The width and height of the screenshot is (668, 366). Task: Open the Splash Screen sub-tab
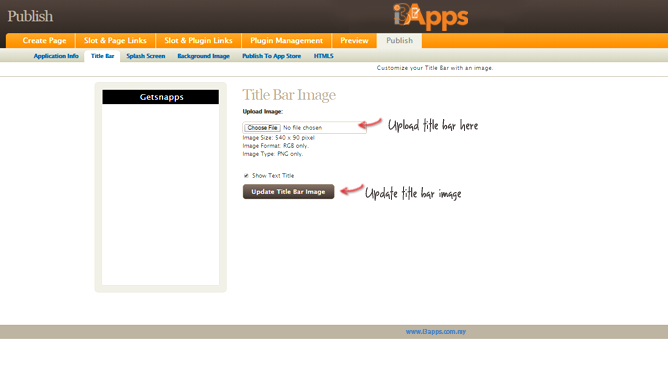click(146, 56)
